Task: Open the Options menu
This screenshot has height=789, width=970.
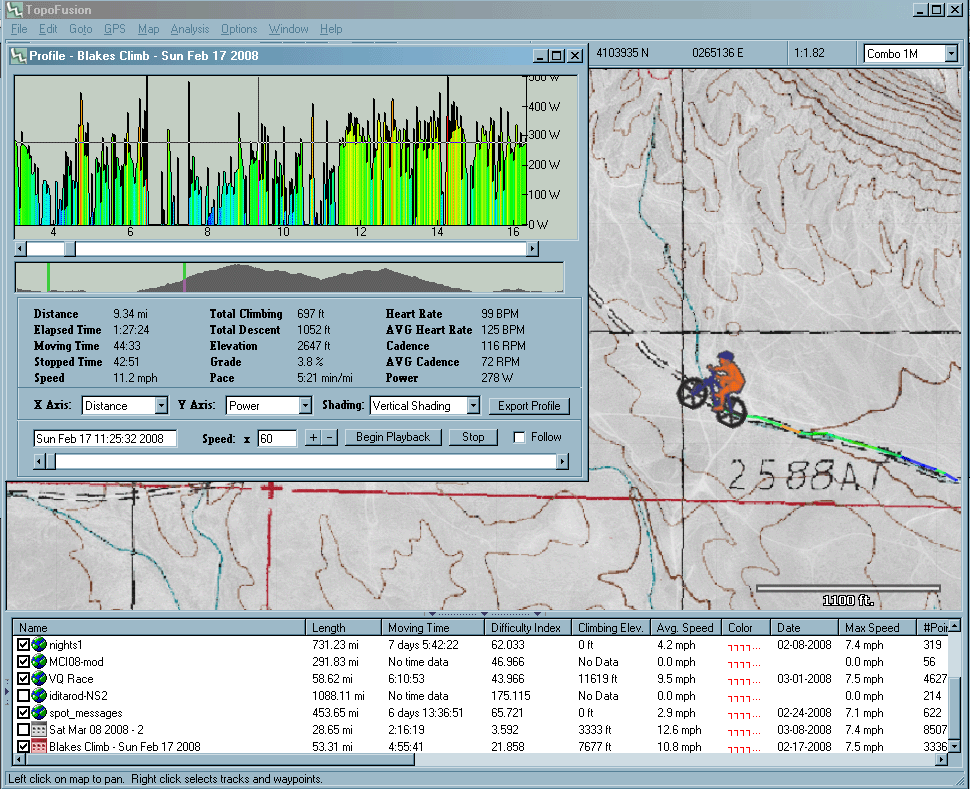Action: 239,29
